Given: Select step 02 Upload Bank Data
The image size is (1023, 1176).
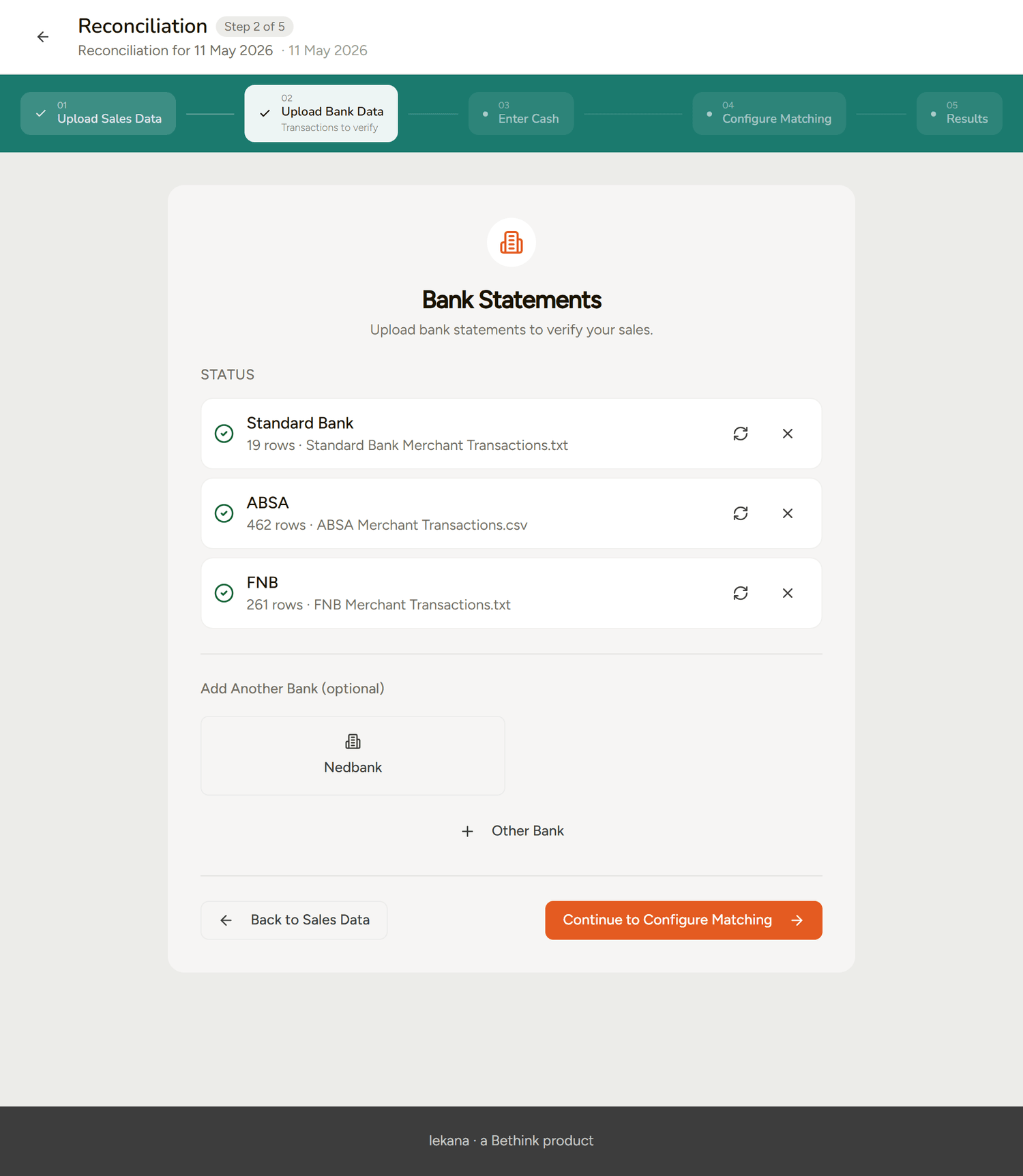Looking at the screenshot, I should [321, 113].
